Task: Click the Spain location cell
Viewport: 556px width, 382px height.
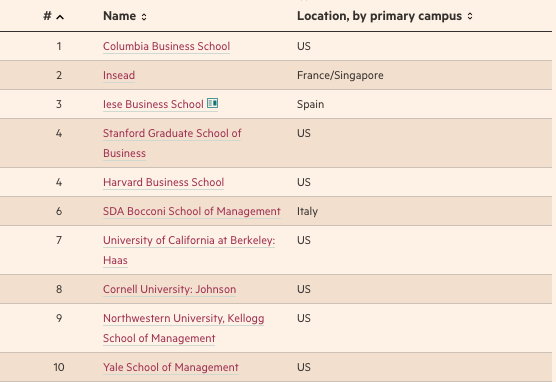Action: click(x=310, y=105)
